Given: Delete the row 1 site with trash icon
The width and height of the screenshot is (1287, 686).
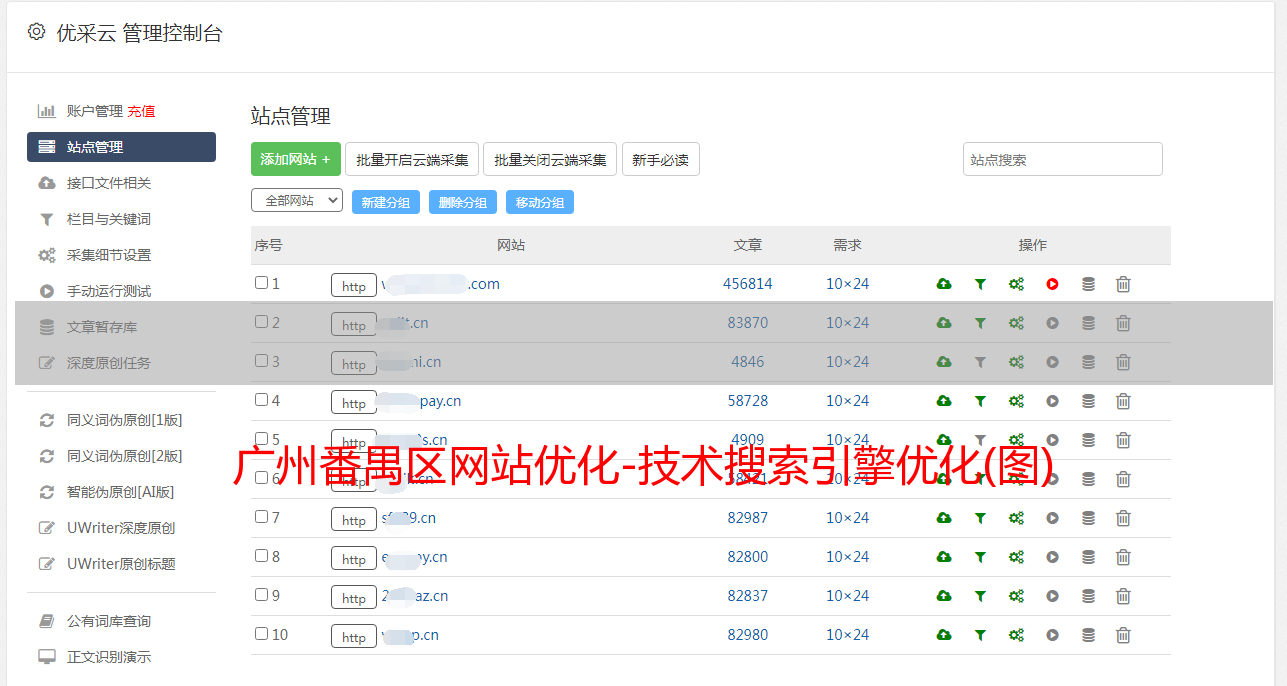Looking at the screenshot, I should pyautogui.click(x=1123, y=284).
